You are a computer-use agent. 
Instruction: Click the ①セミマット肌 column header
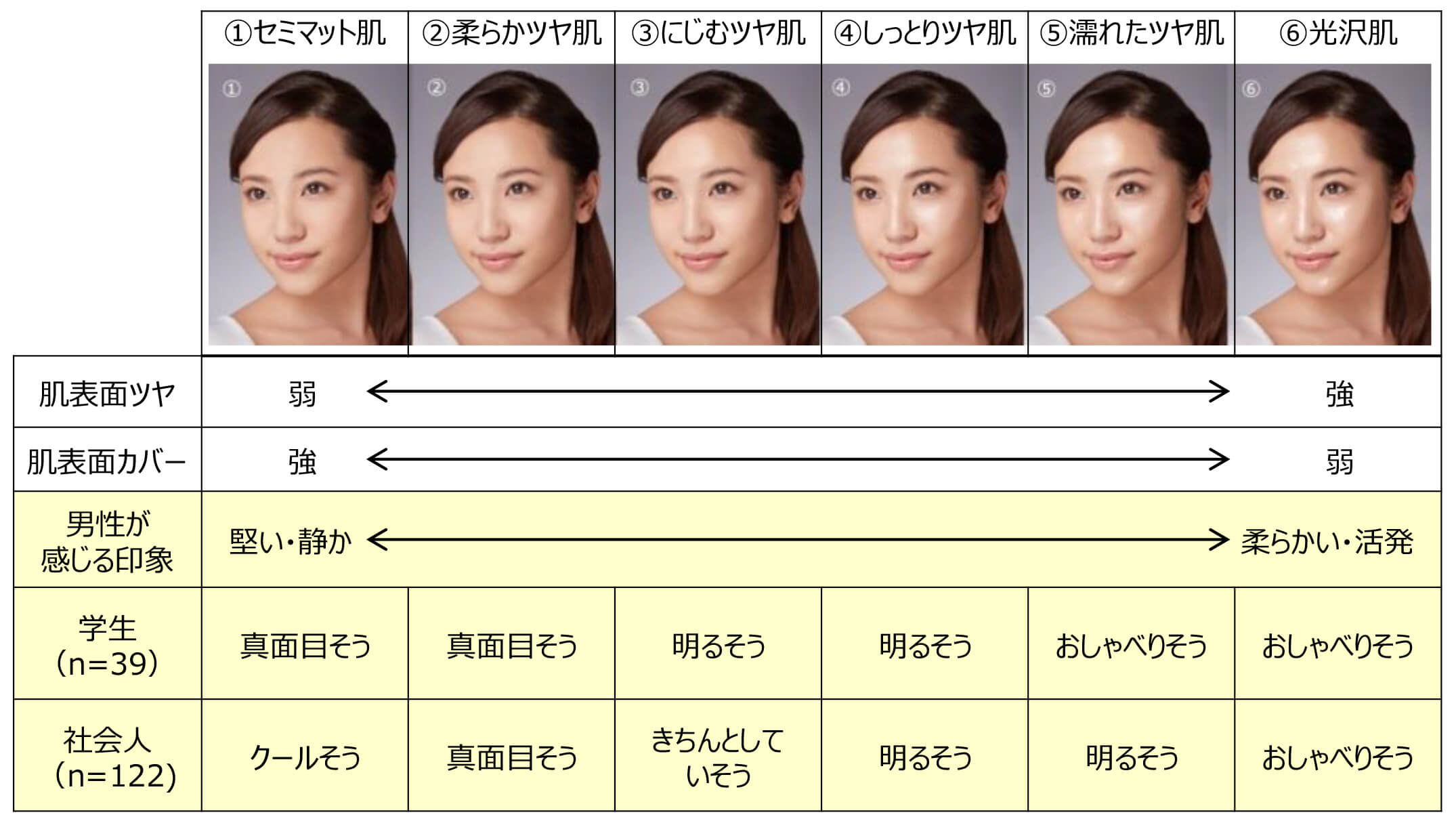[305, 33]
